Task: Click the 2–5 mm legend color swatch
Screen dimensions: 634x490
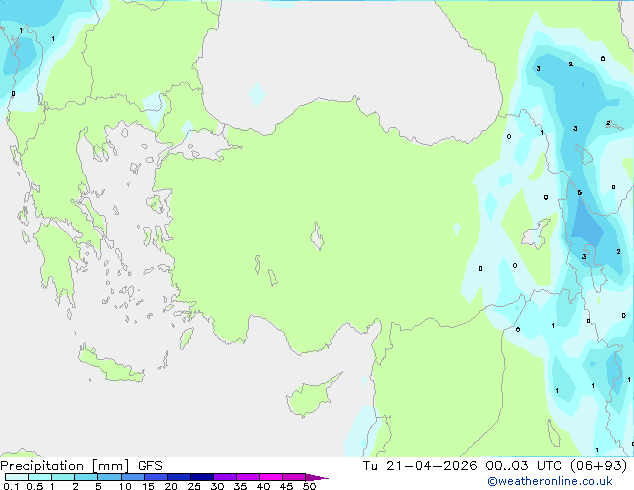Action: coord(86,477)
